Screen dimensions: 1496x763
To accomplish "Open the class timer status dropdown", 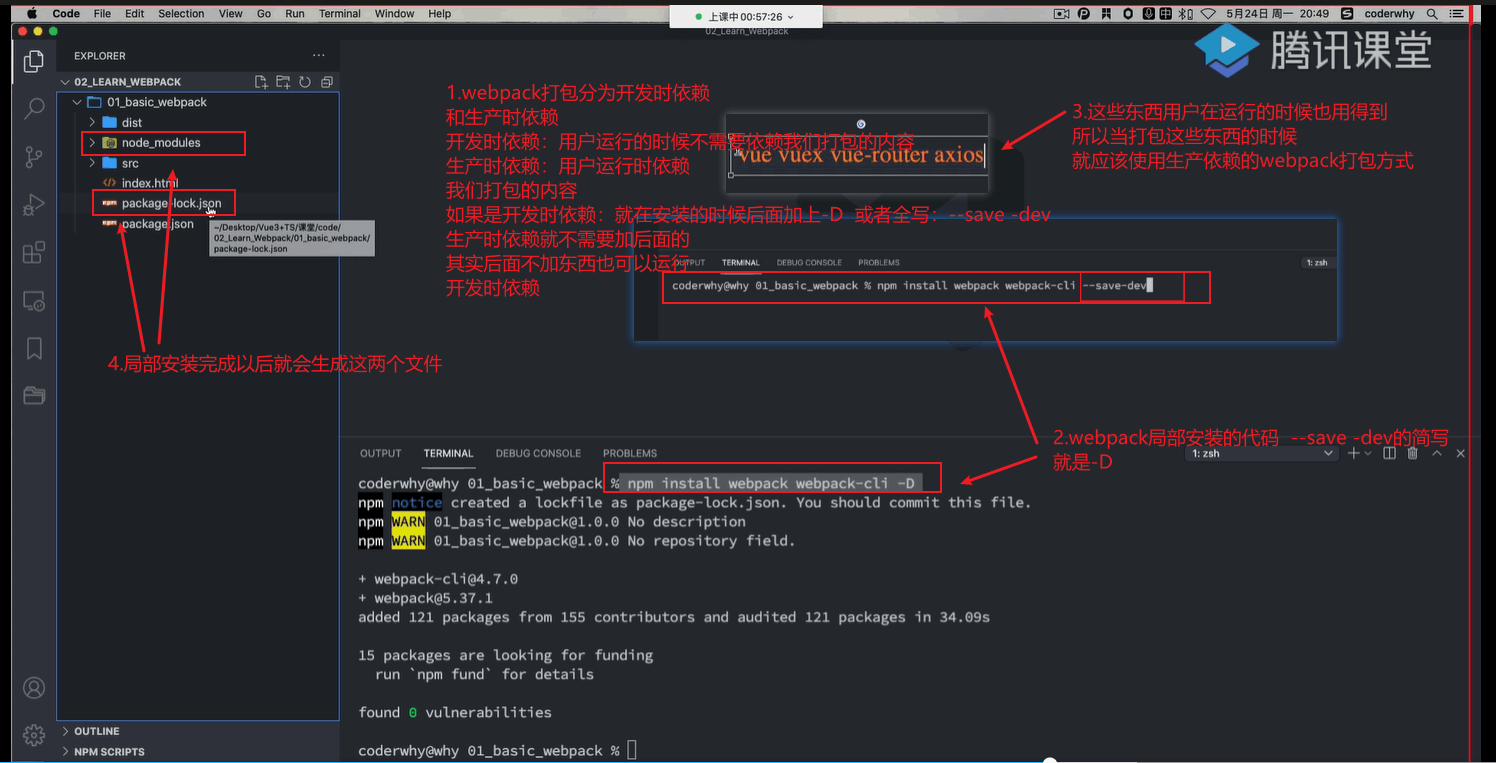I will [746, 16].
